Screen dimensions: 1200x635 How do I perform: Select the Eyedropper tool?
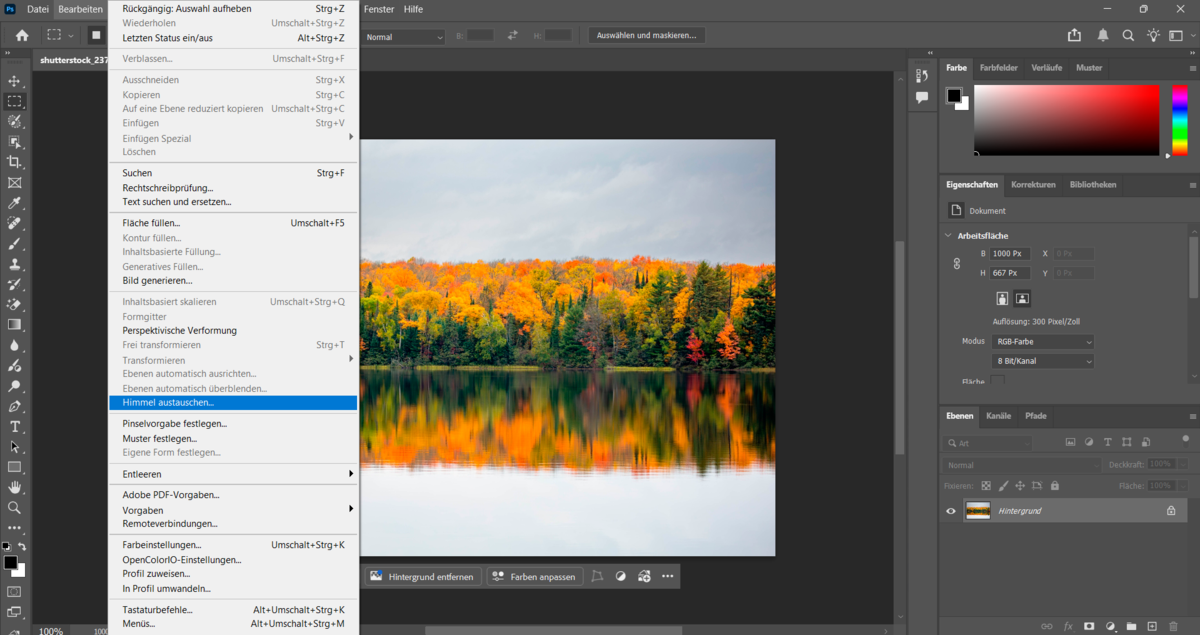point(15,203)
